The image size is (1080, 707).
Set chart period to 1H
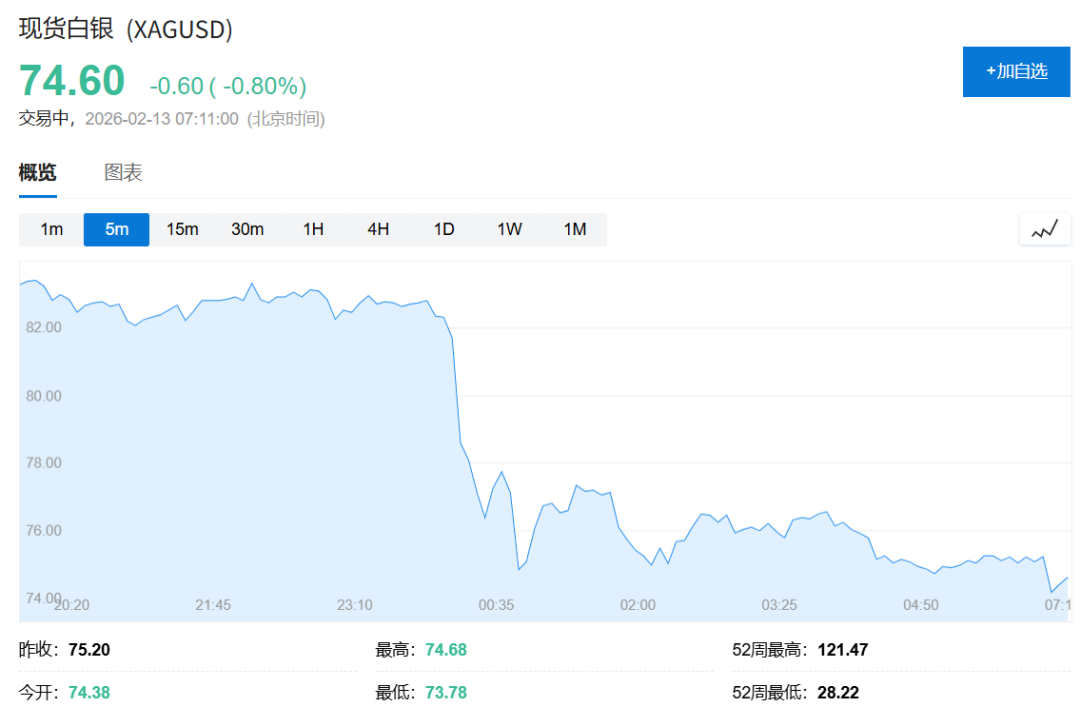click(x=313, y=229)
